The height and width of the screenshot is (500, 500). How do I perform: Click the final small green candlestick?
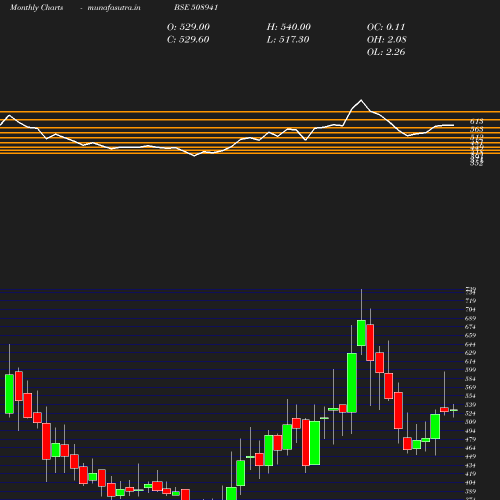click(454, 410)
